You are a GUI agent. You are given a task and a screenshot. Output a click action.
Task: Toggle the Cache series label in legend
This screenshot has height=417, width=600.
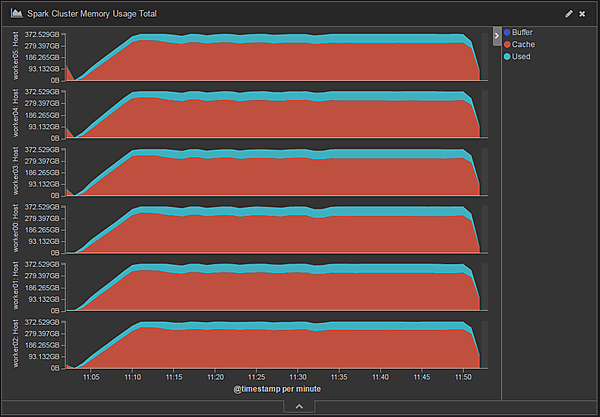(x=522, y=45)
